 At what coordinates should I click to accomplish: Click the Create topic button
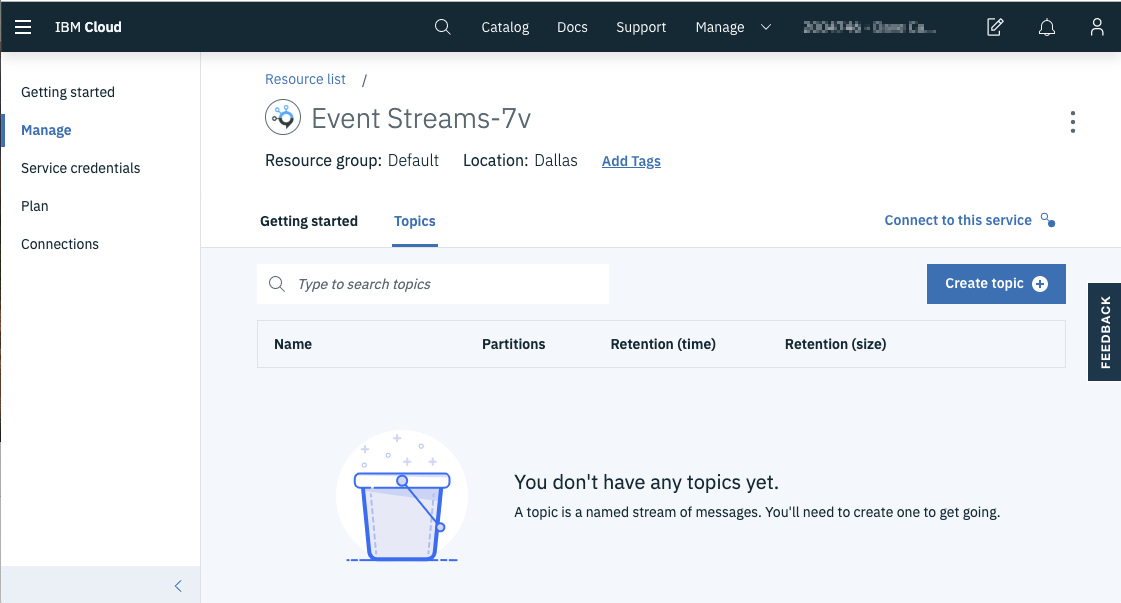[996, 284]
